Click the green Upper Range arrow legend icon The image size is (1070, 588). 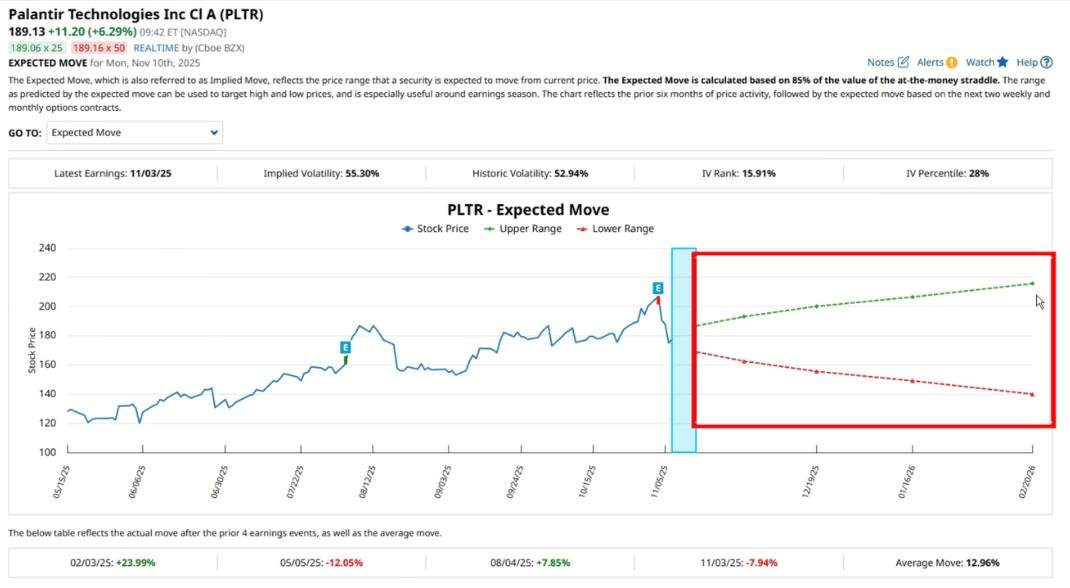(488, 229)
